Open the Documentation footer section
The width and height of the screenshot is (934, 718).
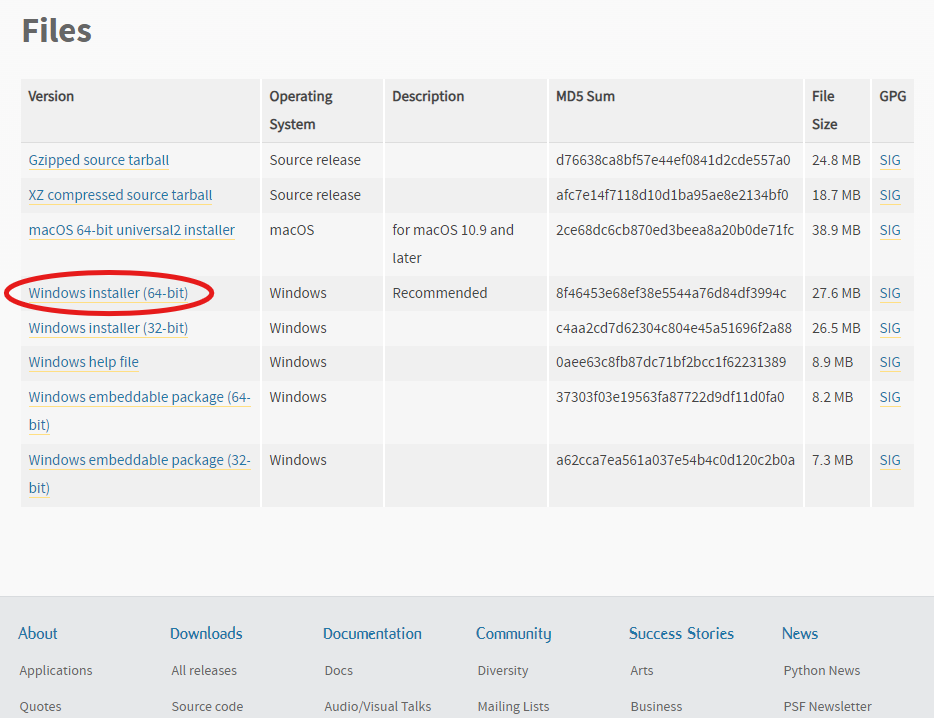(x=372, y=633)
